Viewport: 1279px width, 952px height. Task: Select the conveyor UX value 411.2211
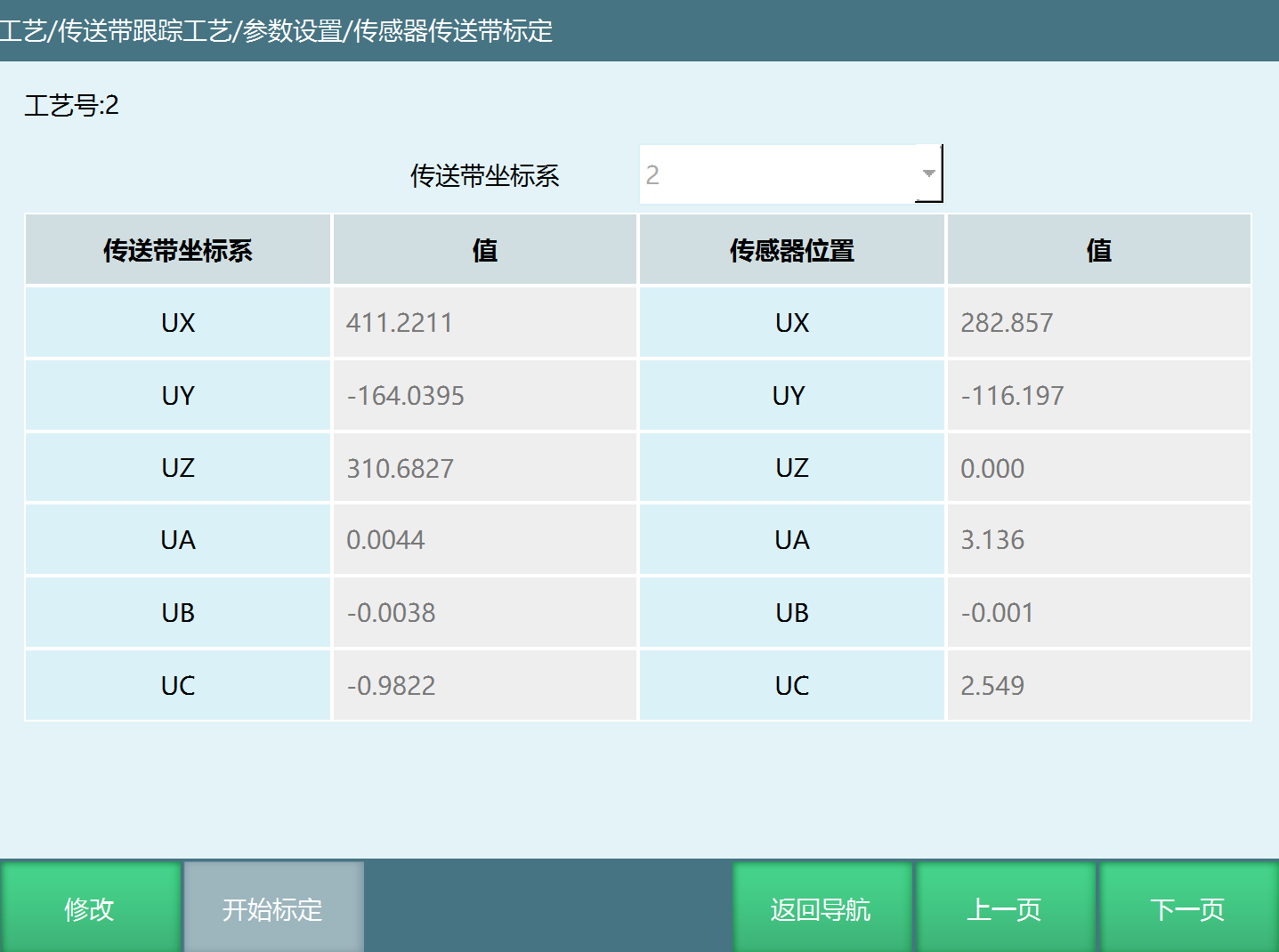pyautogui.click(x=484, y=322)
